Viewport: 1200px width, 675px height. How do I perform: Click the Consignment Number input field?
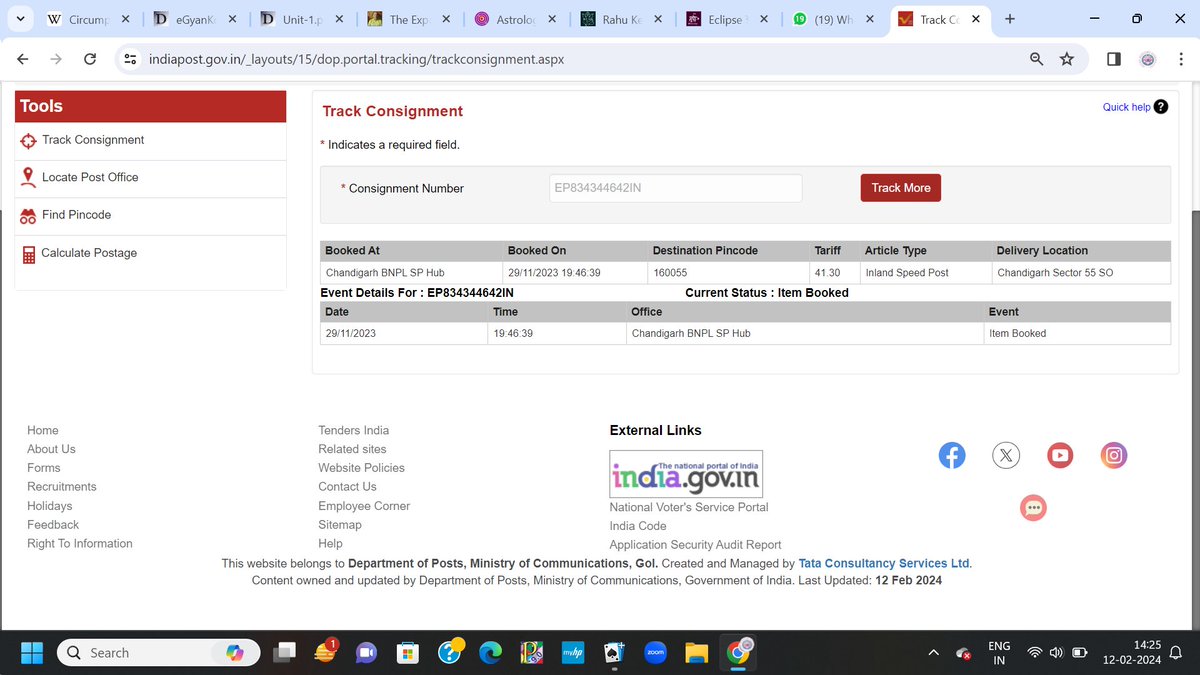pos(675,188)
